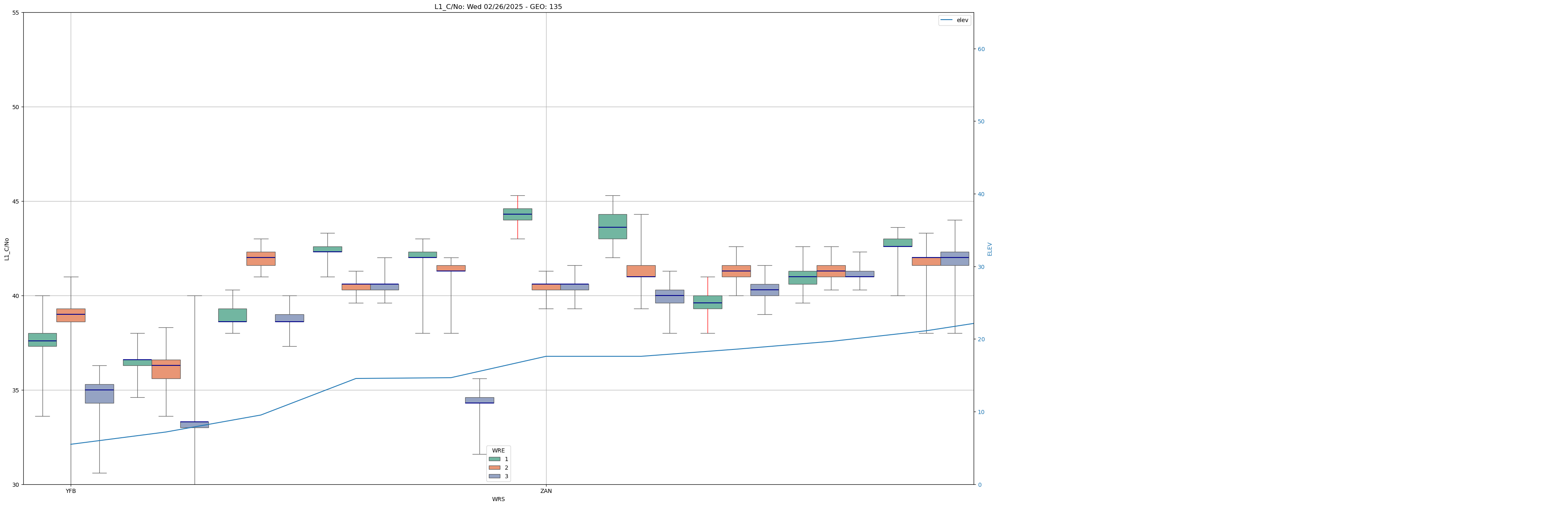Select the YFB x-axis tick label
The image size is (1568, 506).
[71, 491]
